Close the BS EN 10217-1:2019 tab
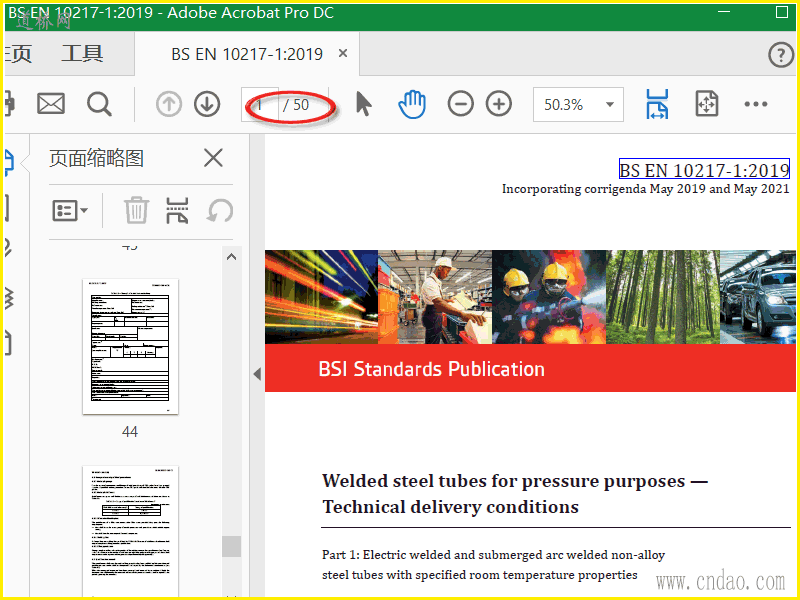800x600 pixels. coord(343,53)
